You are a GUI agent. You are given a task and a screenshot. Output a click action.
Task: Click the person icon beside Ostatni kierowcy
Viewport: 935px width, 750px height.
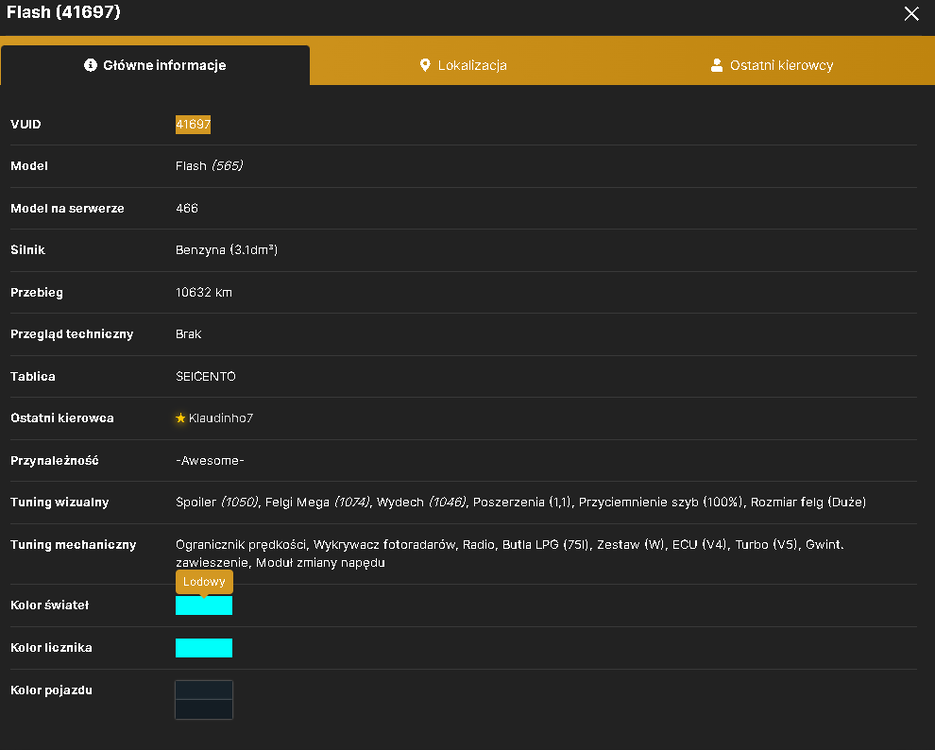pyautogui.click(x=717, y=65)
